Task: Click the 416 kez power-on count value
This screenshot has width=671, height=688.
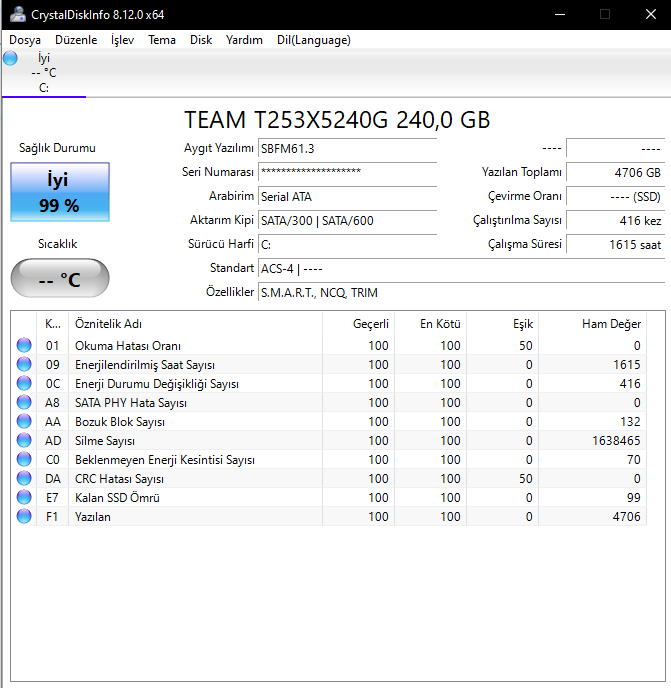Action: pyautogui.click(x=616, y=220)
